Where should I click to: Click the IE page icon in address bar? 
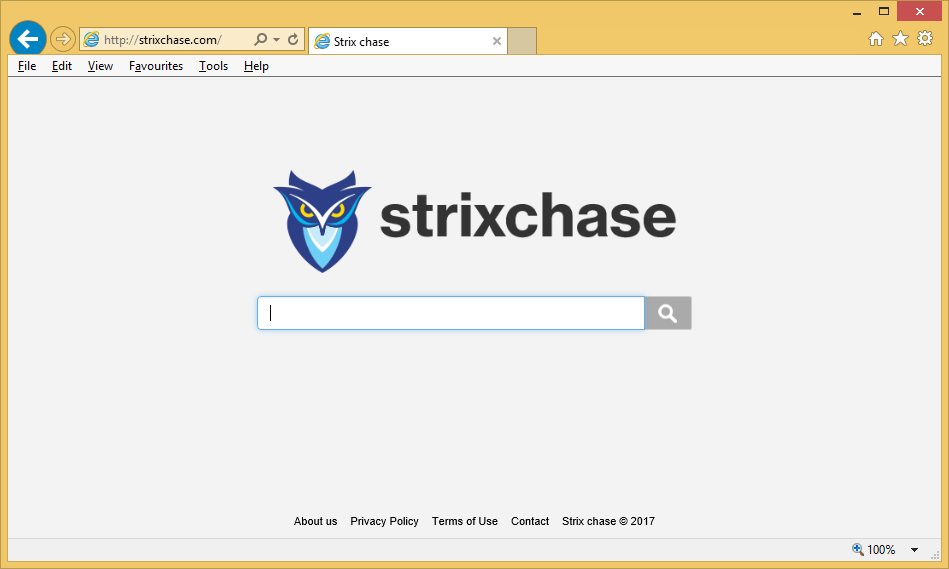[x=91, y=40]
